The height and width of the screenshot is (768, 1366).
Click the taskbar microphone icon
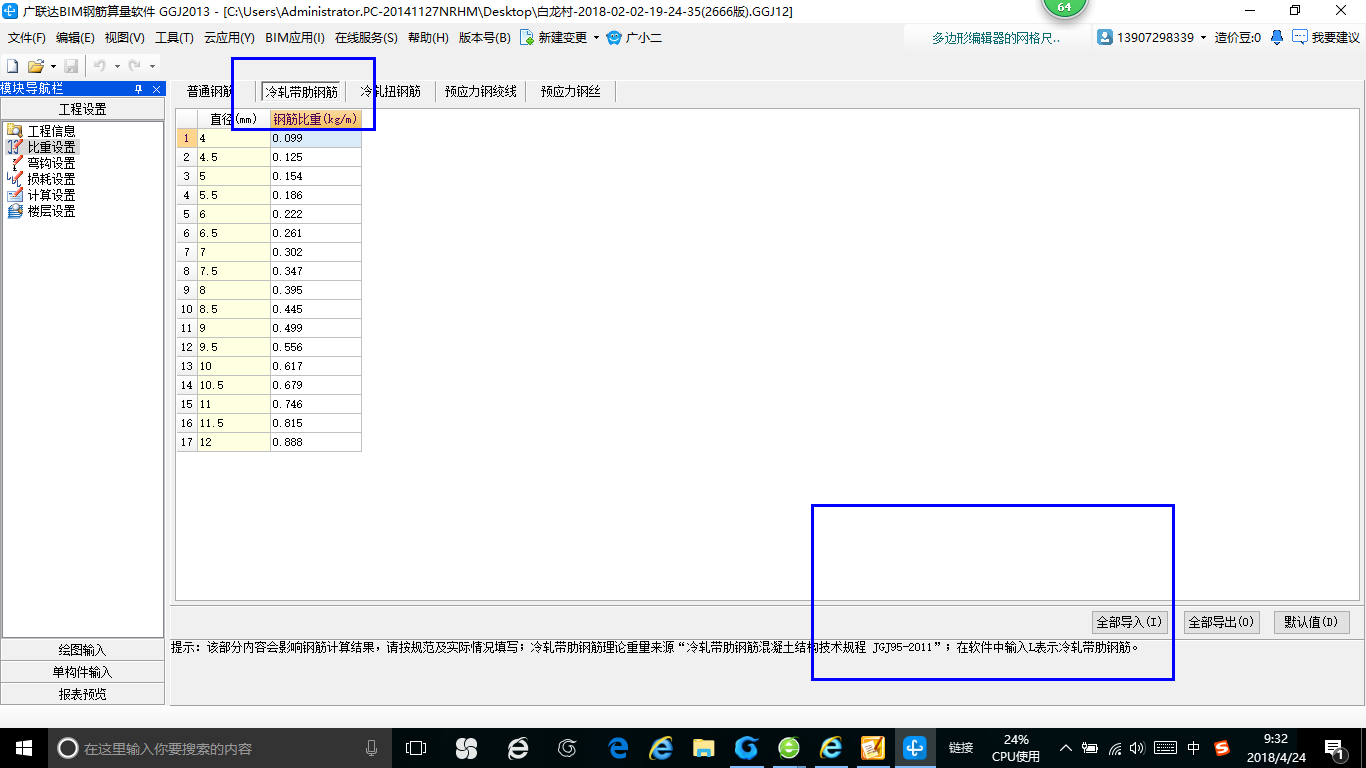[x=372, y=748]
